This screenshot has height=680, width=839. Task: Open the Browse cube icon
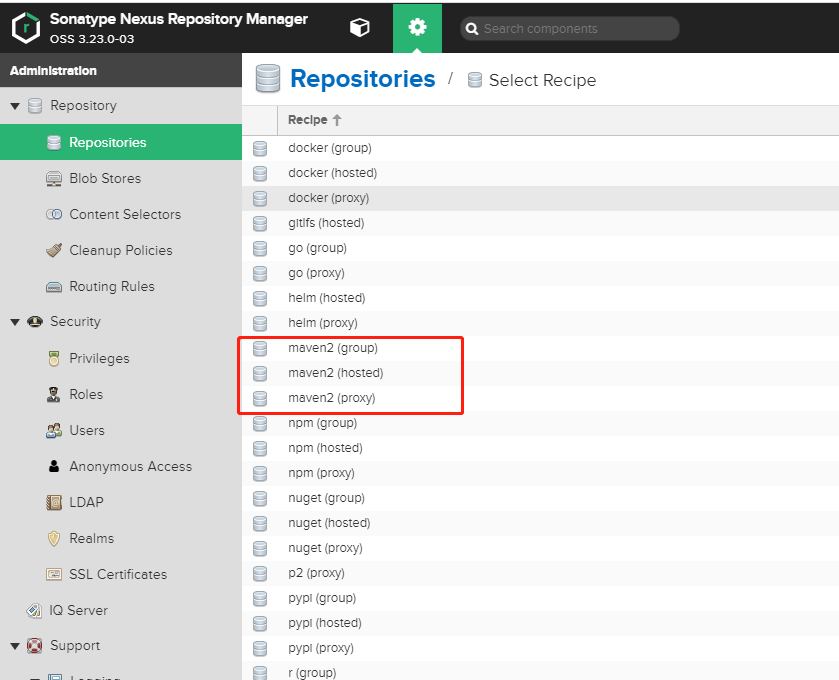click(x=360, y=28)
